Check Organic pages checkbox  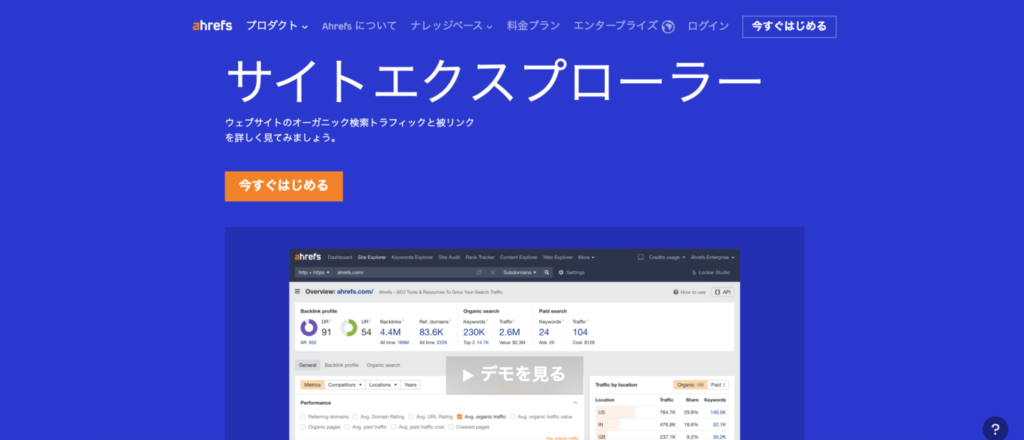pos(303,427)
